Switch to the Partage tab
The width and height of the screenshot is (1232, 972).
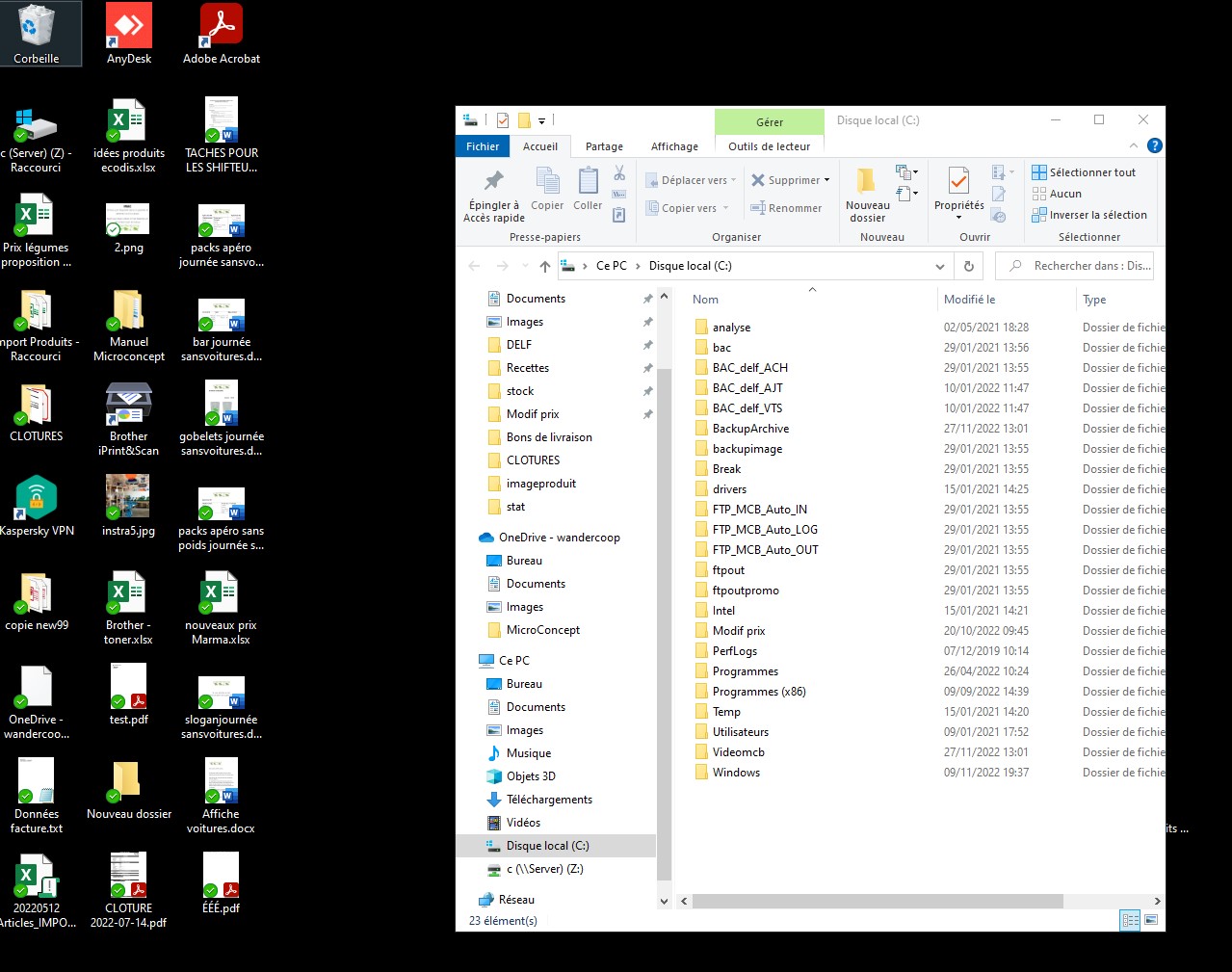604,146
